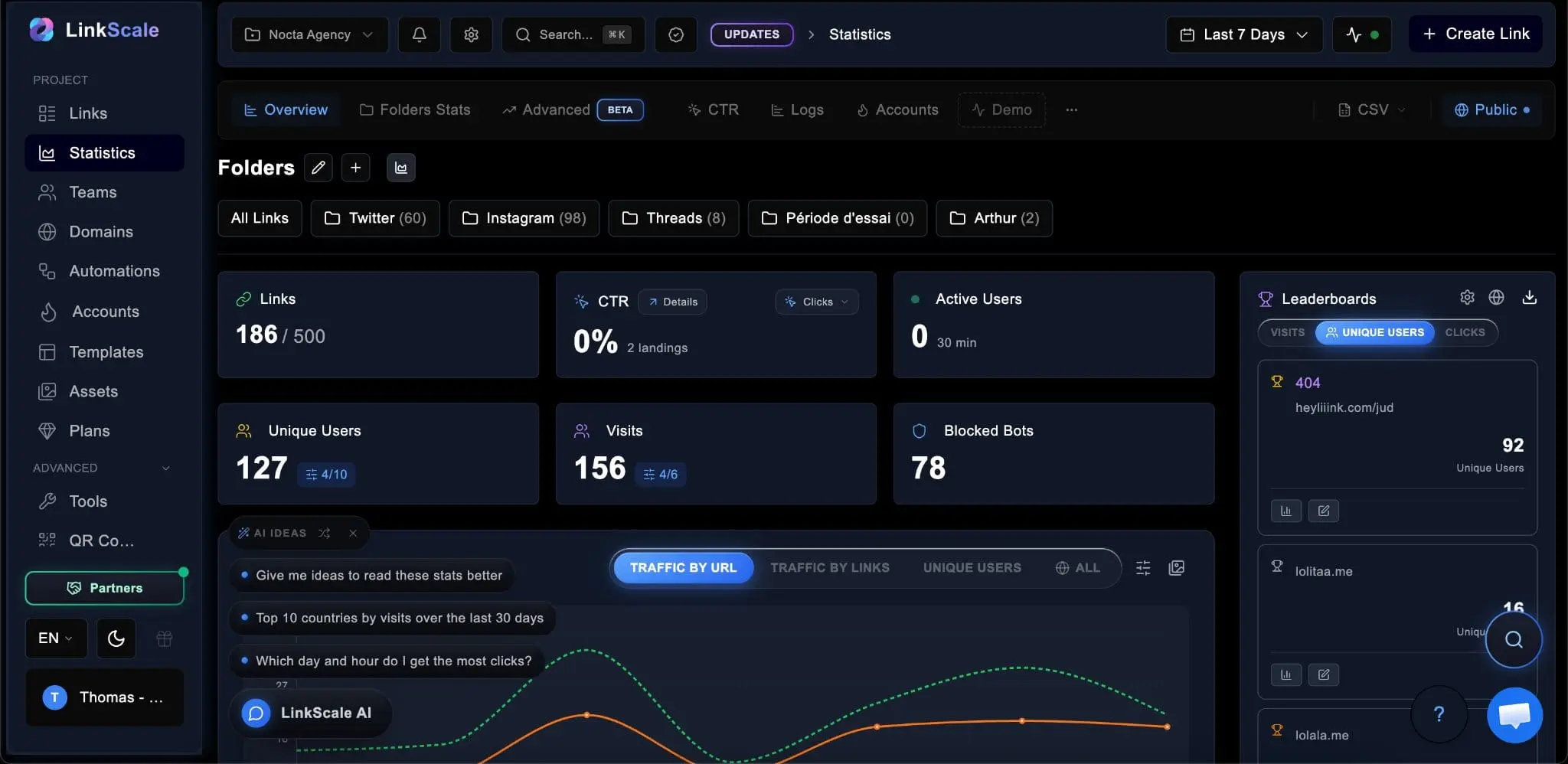Export chart as image icon
The image size is (1568, 764).
1177,567
